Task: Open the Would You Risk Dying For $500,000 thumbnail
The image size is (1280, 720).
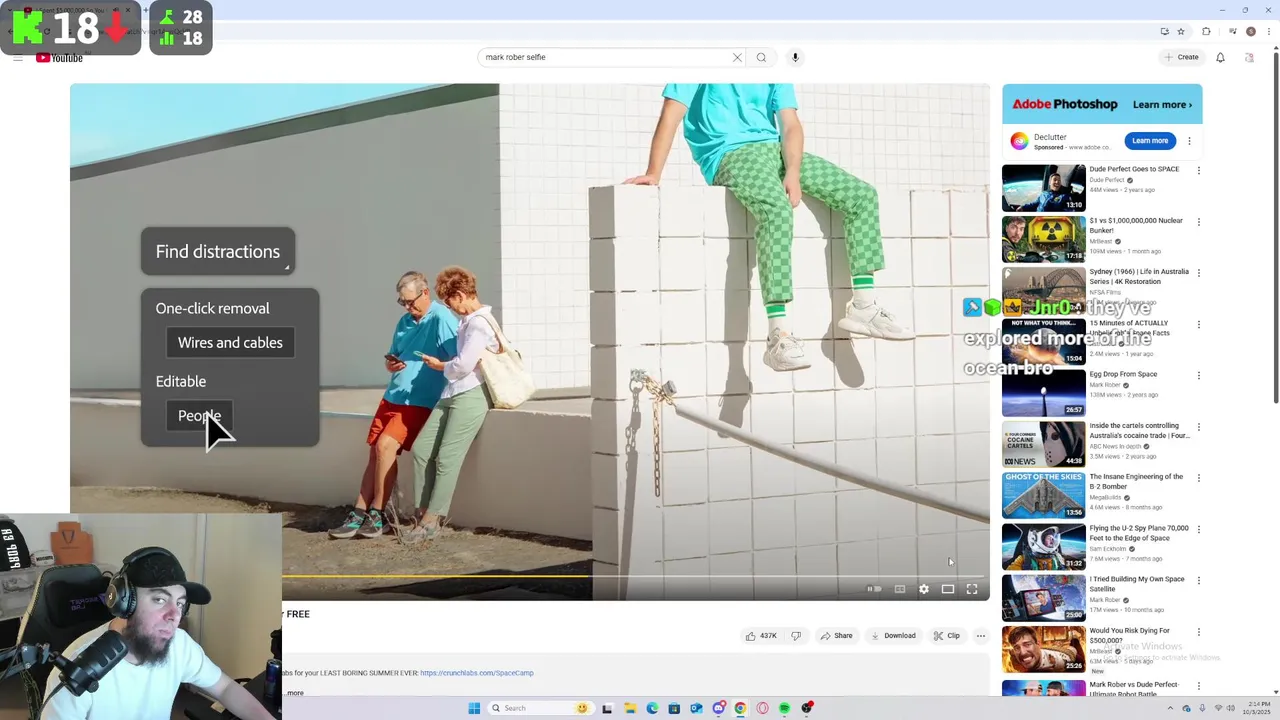Action: [1043, 649]
